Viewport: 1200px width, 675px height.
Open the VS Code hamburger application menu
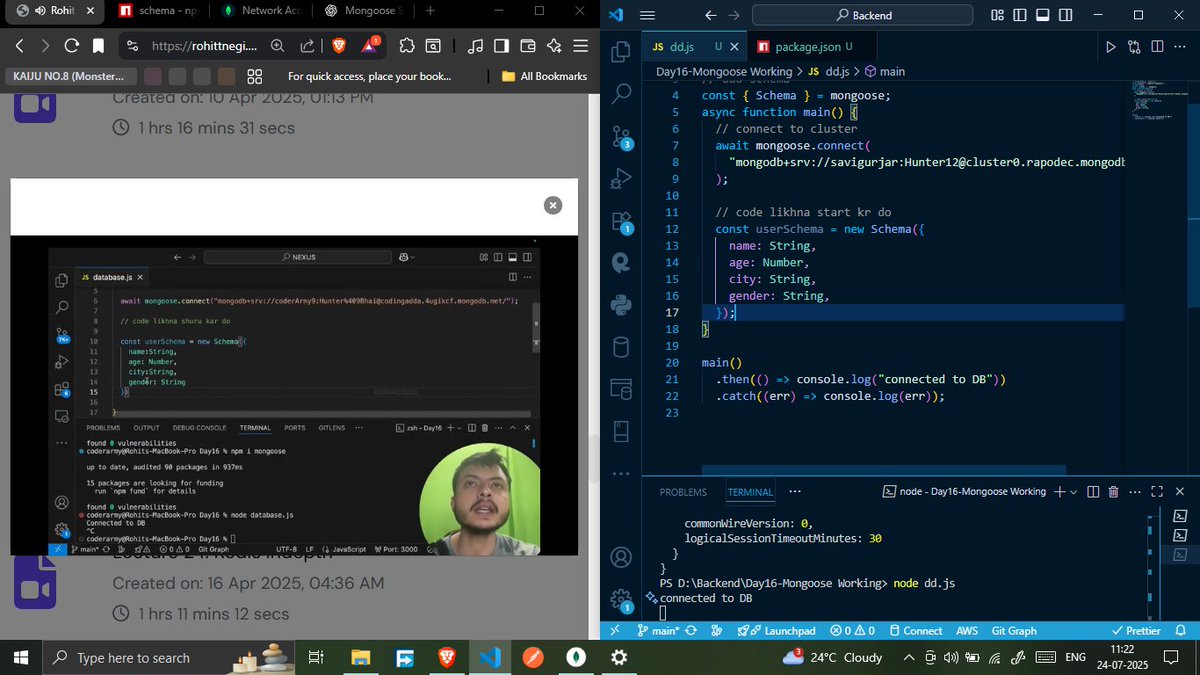click(x=646, y=15)
